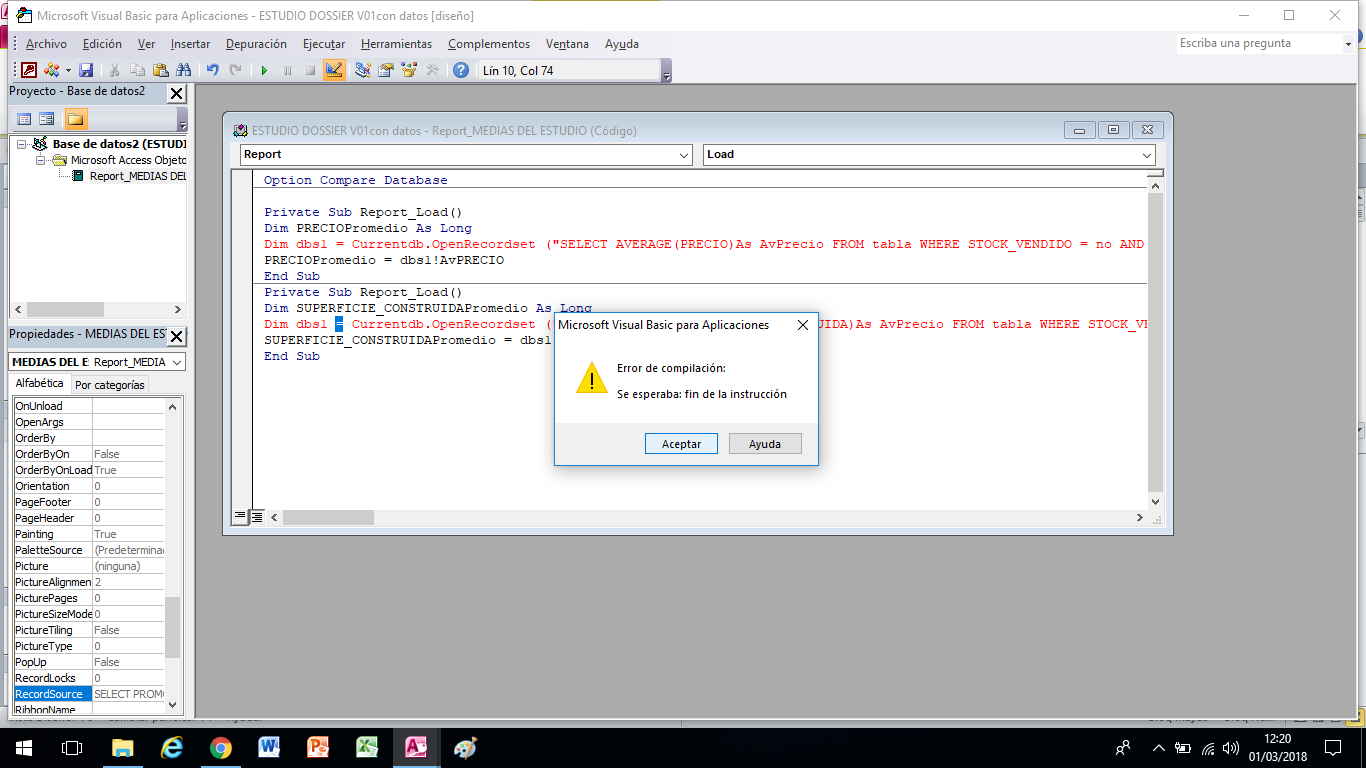Select the RecordSource property row

tap(89, 694)
